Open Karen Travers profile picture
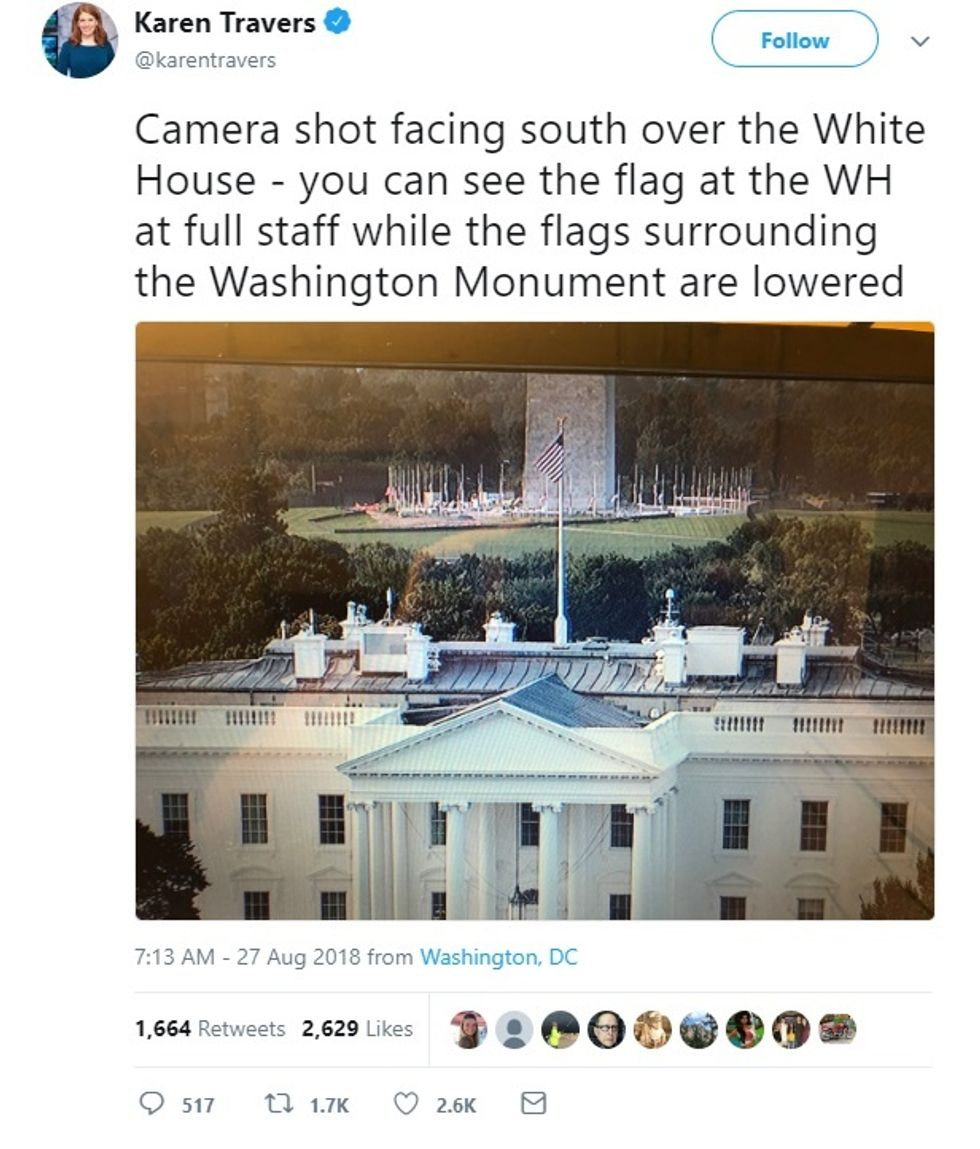Viewport: 980px width, 1149px height. click(80, 40)
